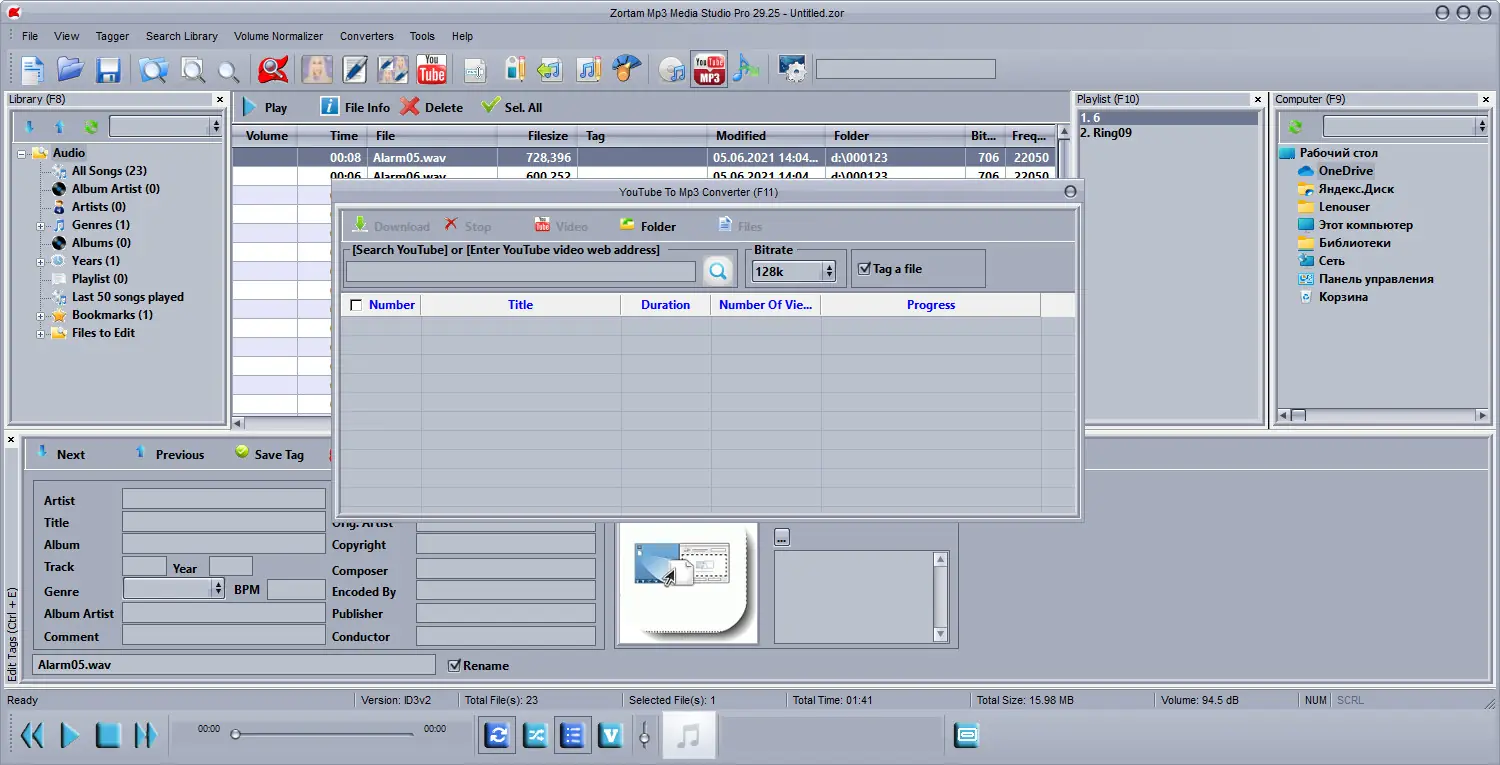Stop playback with the square stop button

click(x=108, y=736)
